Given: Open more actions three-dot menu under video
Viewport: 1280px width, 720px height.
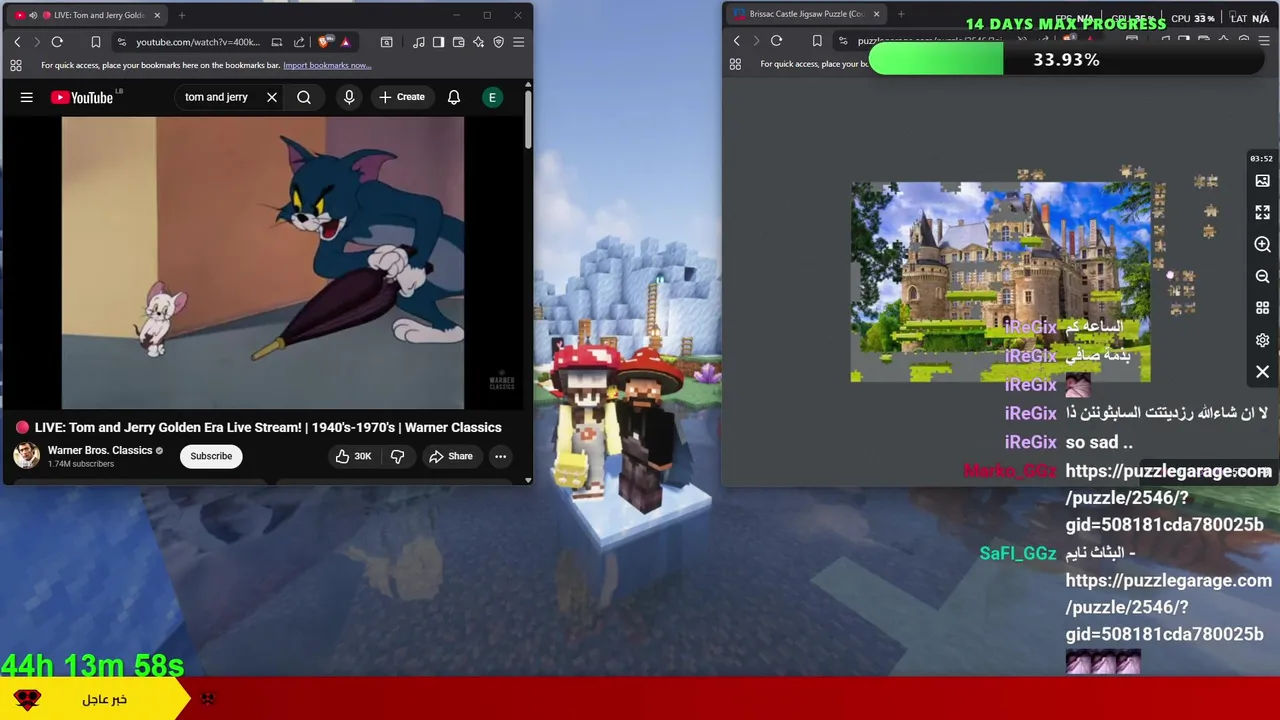Looking at the screenshot, I should (x=500, y=456).
